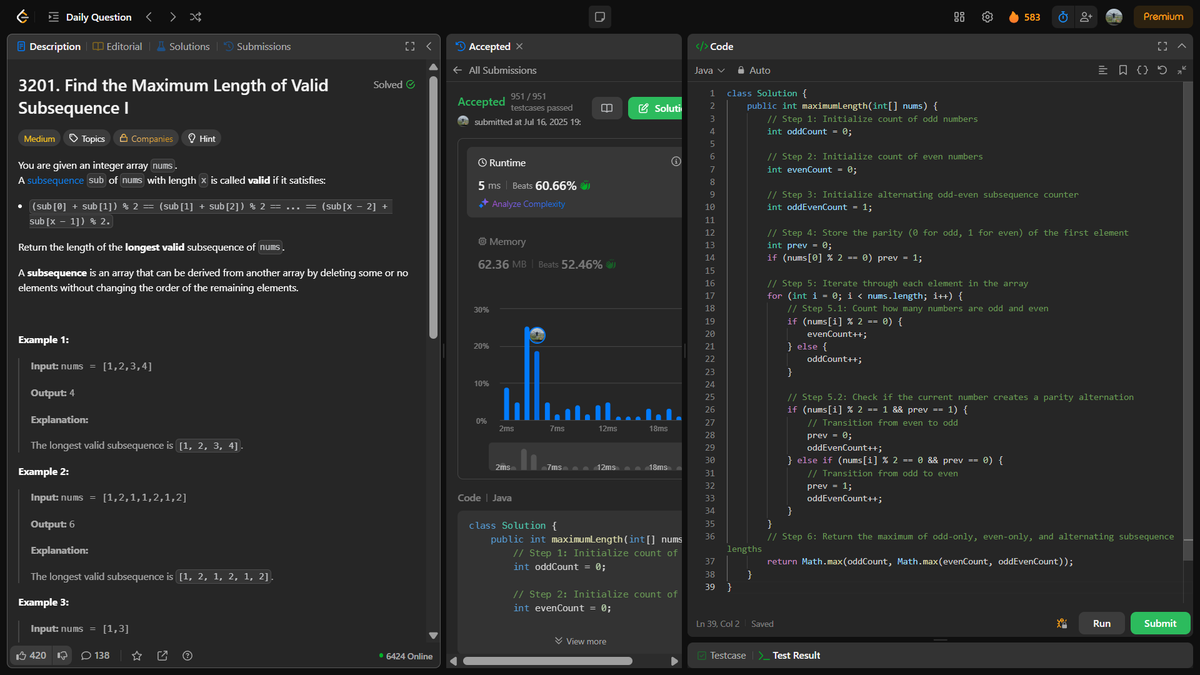Screen dimensions: 1200x675
Task: Click the Analyze Complexity link
Action: point(522,204)
